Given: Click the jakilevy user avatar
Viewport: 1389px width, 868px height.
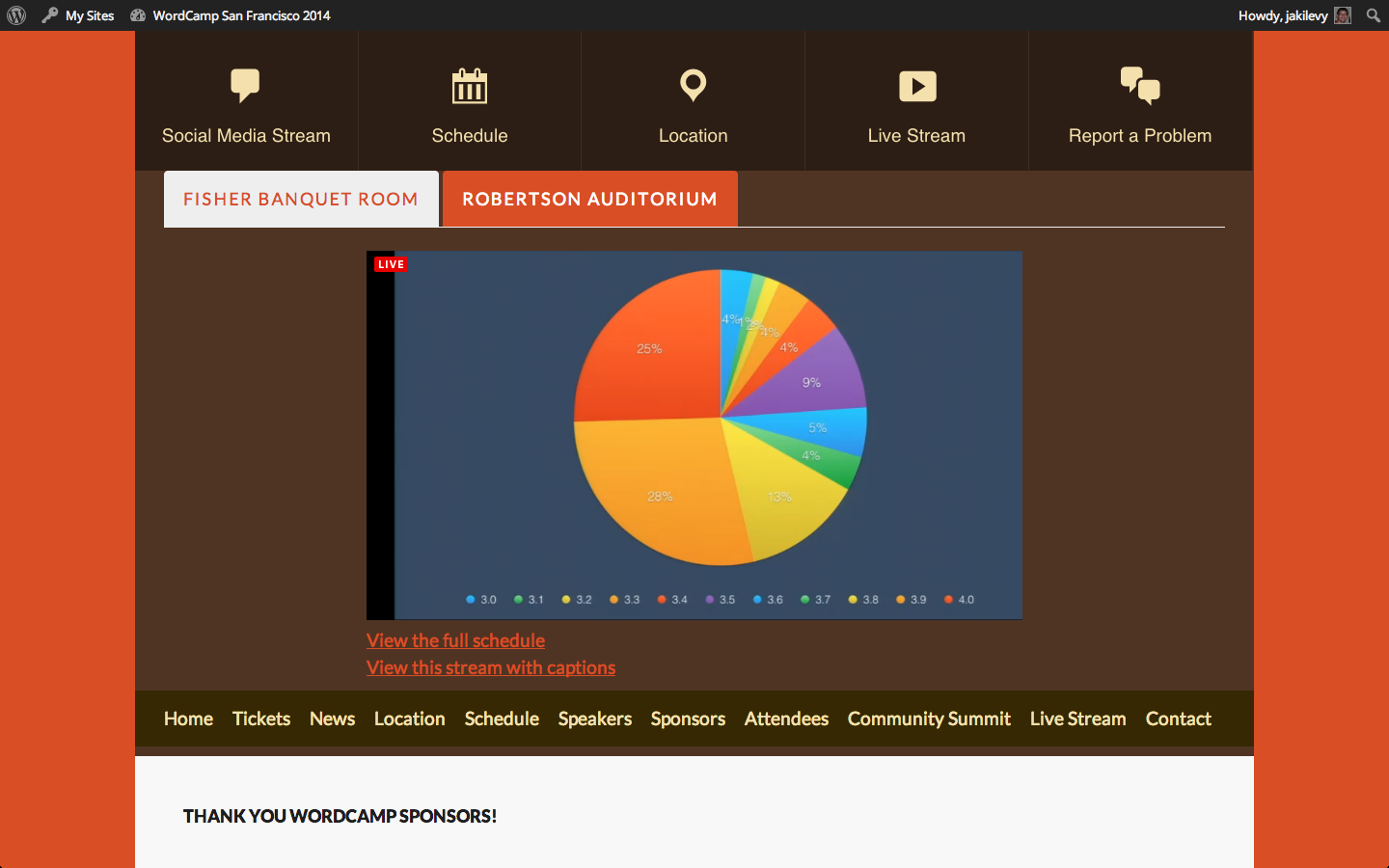Looking at the screenshot, I should (x=1342, y=15).
